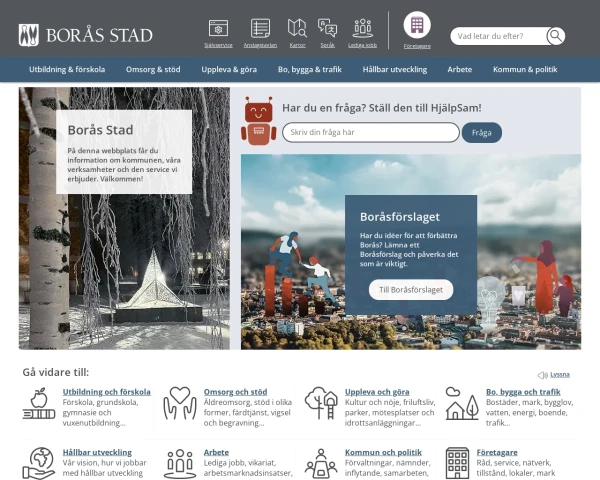Open the Hållbar utveckling link in list

point(97,452)
